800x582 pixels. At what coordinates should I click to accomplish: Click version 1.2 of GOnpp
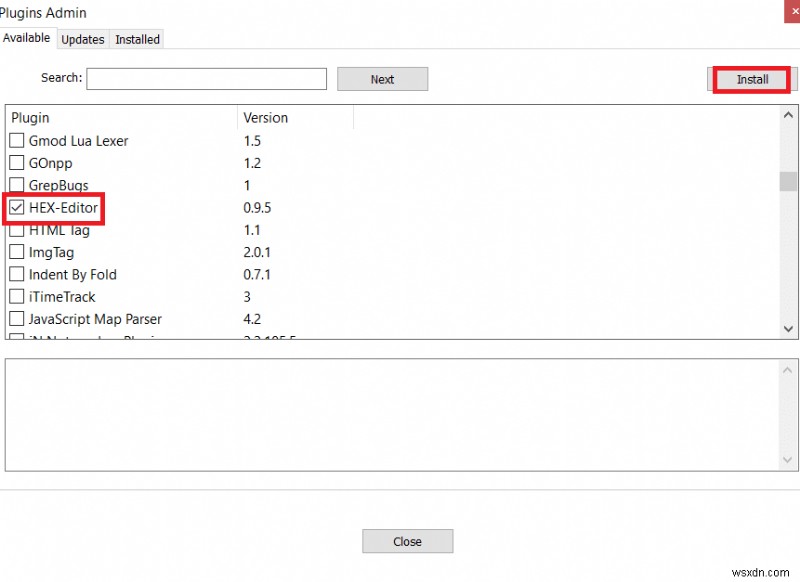[252, 163]
